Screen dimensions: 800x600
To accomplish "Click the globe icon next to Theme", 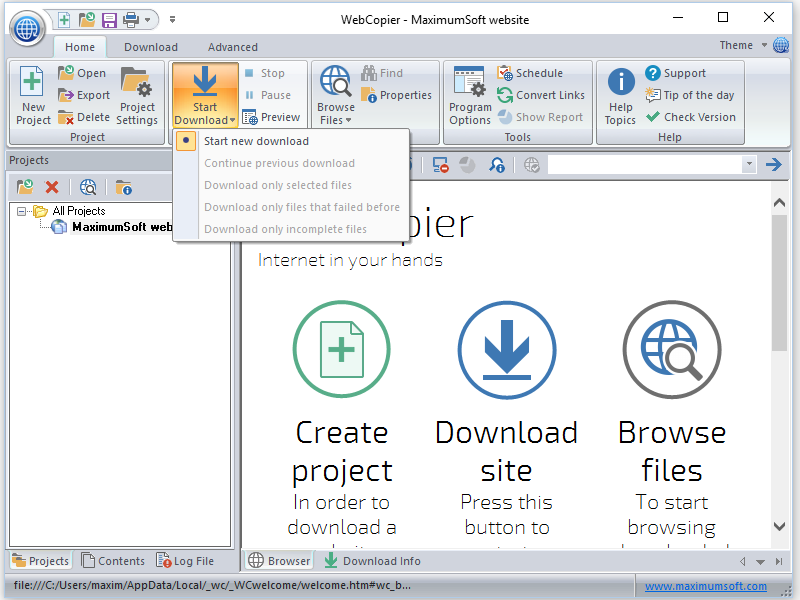I will coord(781,45).
